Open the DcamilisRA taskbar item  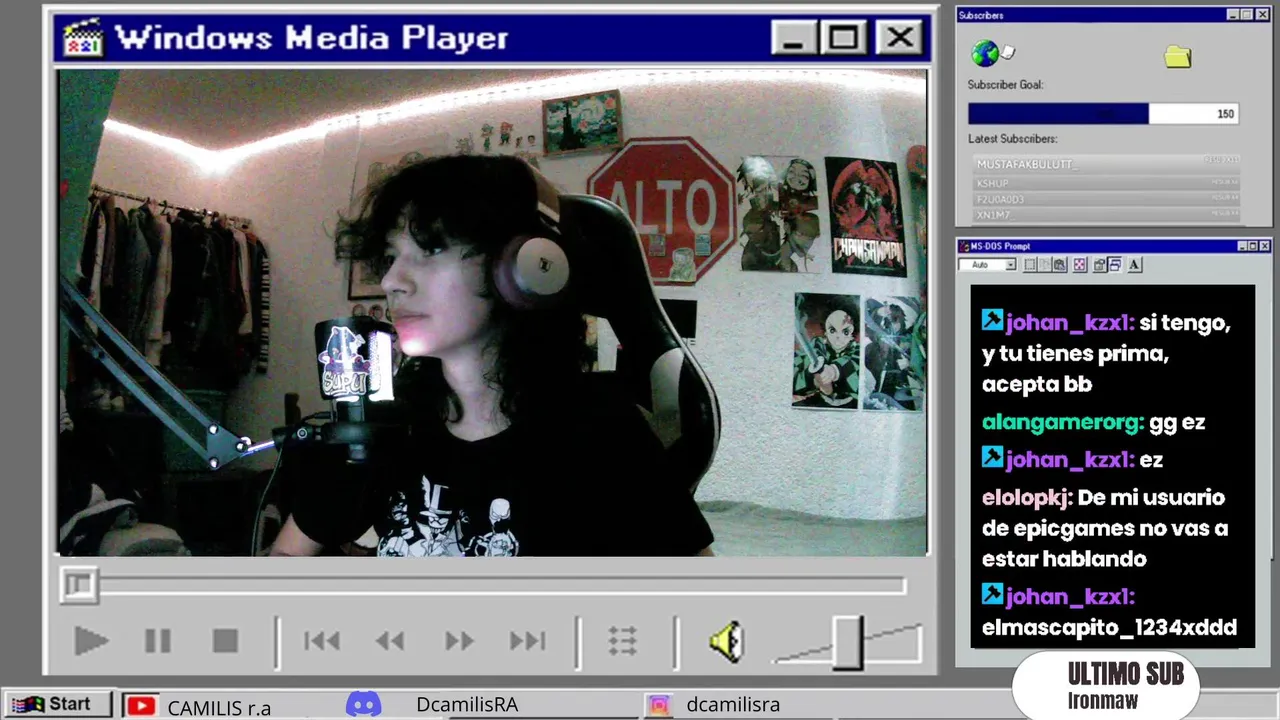tap(467, 705)
